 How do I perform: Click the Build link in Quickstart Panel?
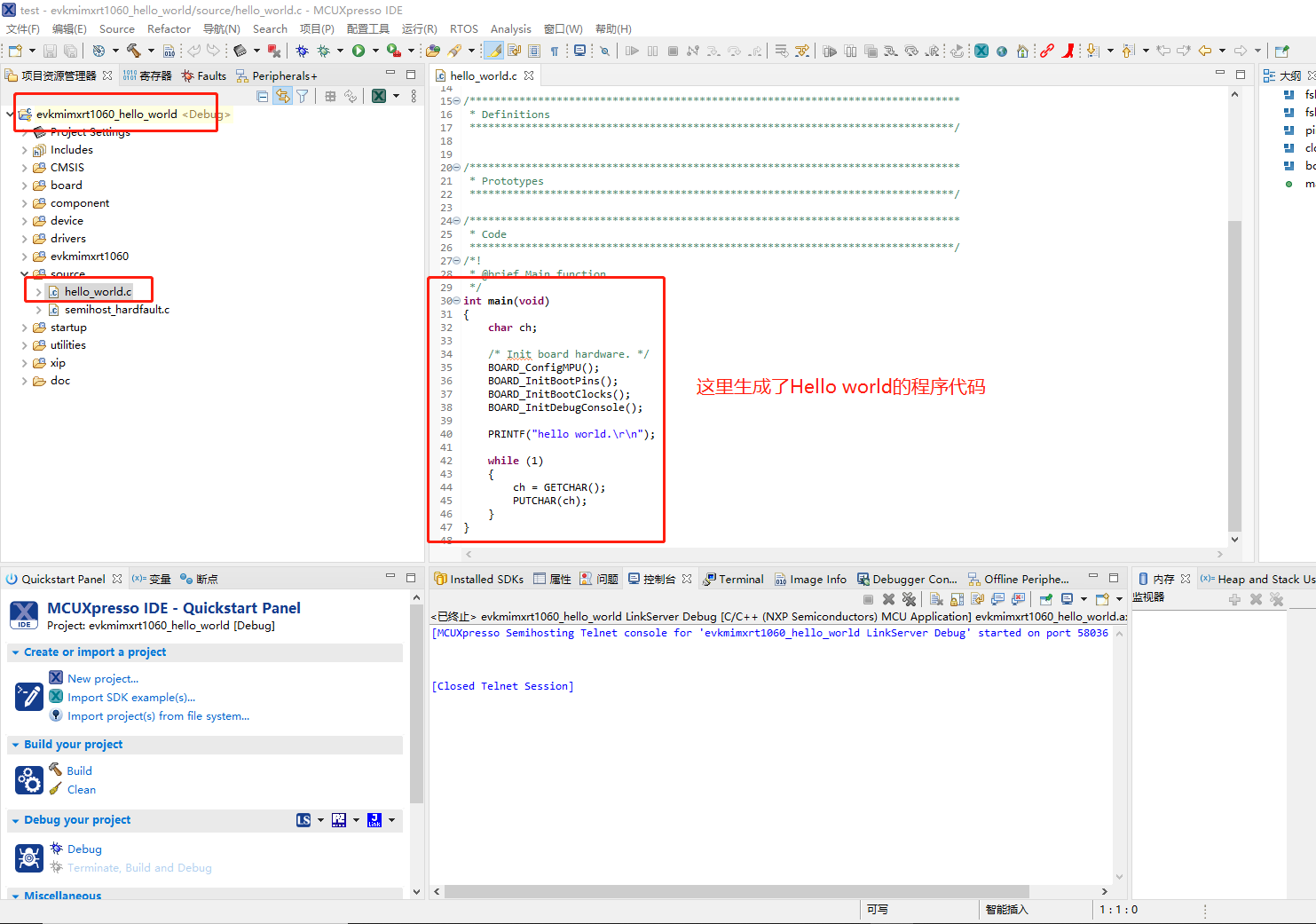[80, 771]
